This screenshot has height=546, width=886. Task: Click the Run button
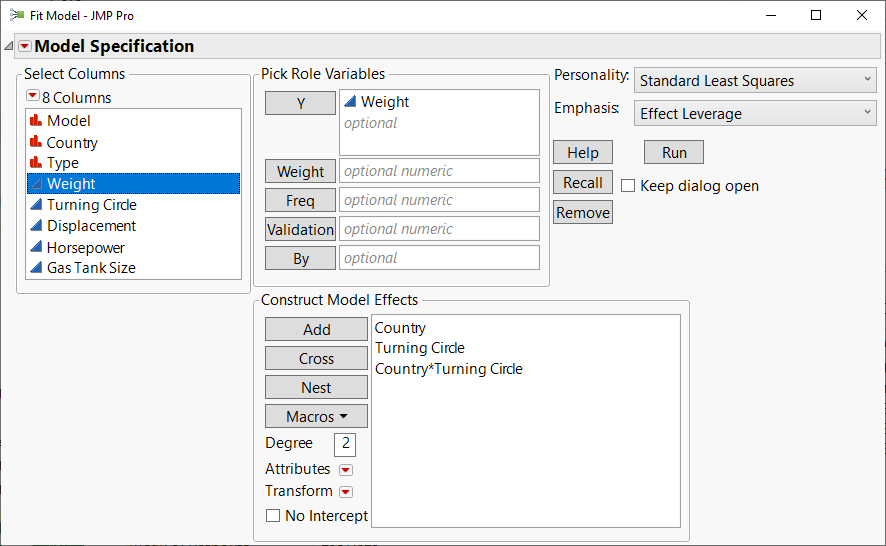(x=674, y=152)
